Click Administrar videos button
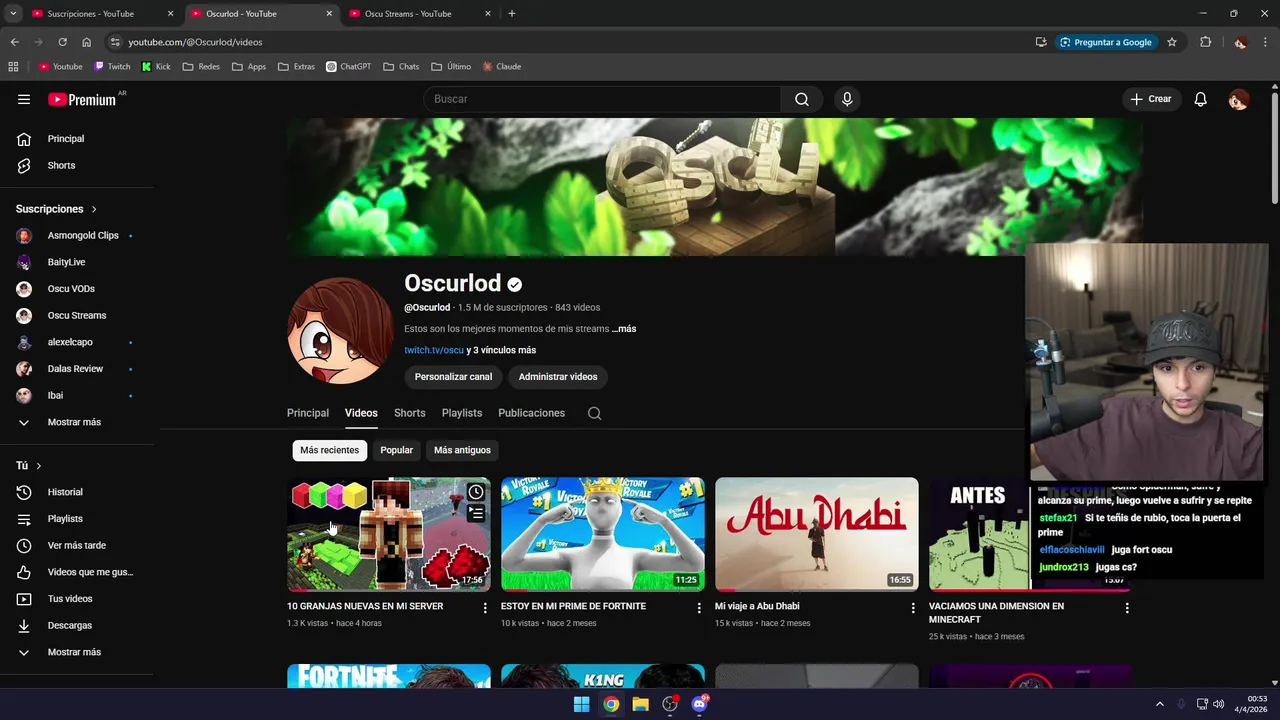Viewport: 1280px width, 720px height. 558,377
